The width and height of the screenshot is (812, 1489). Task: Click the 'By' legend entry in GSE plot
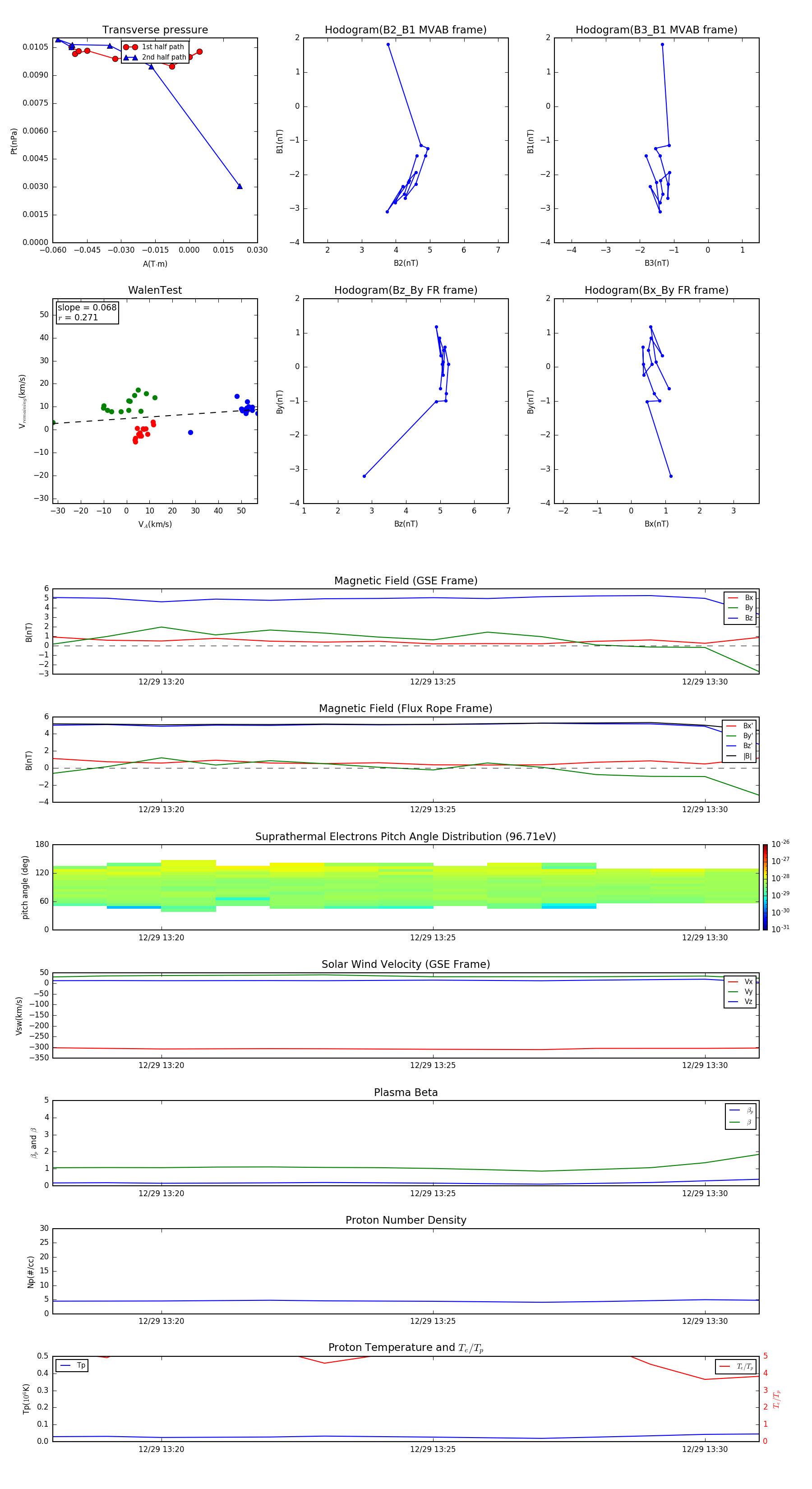point(740,608)
